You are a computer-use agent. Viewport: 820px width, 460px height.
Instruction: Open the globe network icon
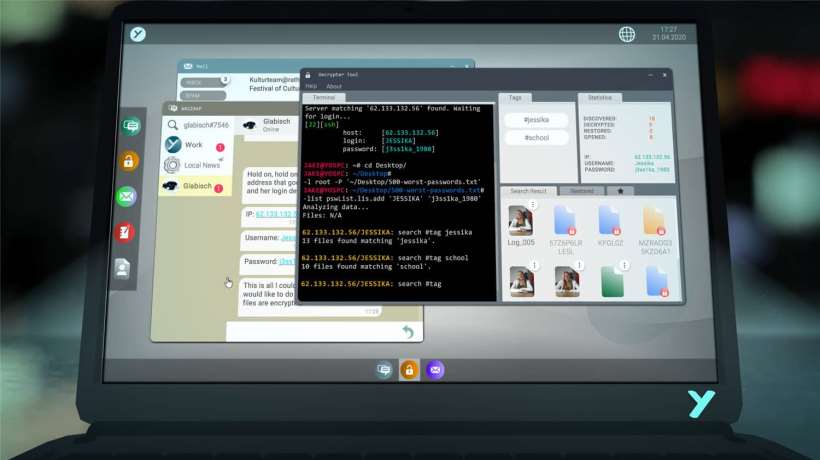tap(627, 34)
